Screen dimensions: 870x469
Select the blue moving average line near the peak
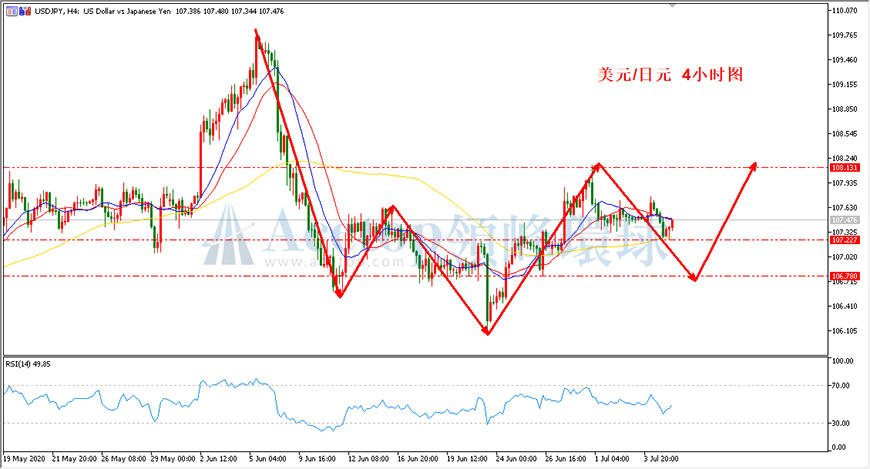(x=276, y=70)
